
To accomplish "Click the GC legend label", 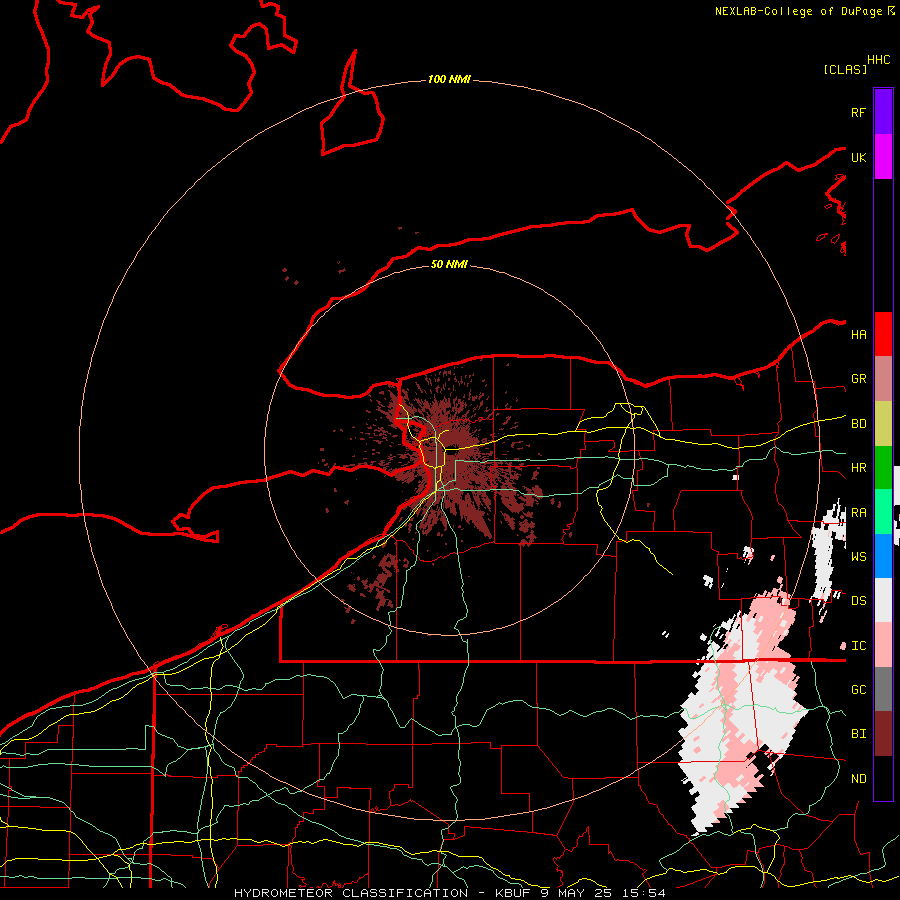I will 858,690.
